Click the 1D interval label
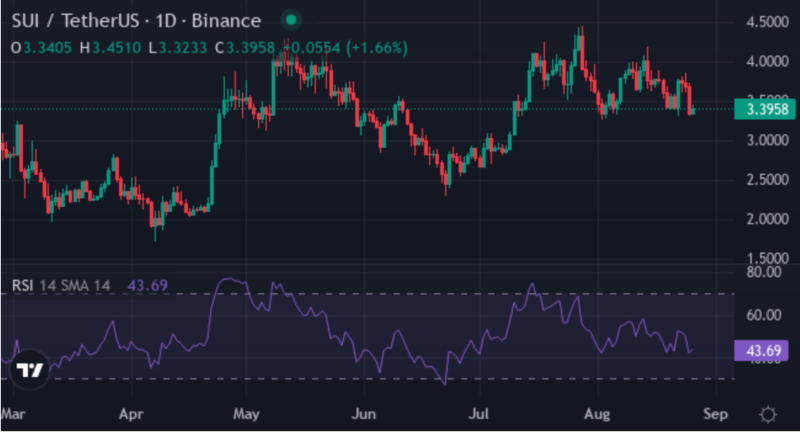Screen dimensions: 800x432 point(166,21)
